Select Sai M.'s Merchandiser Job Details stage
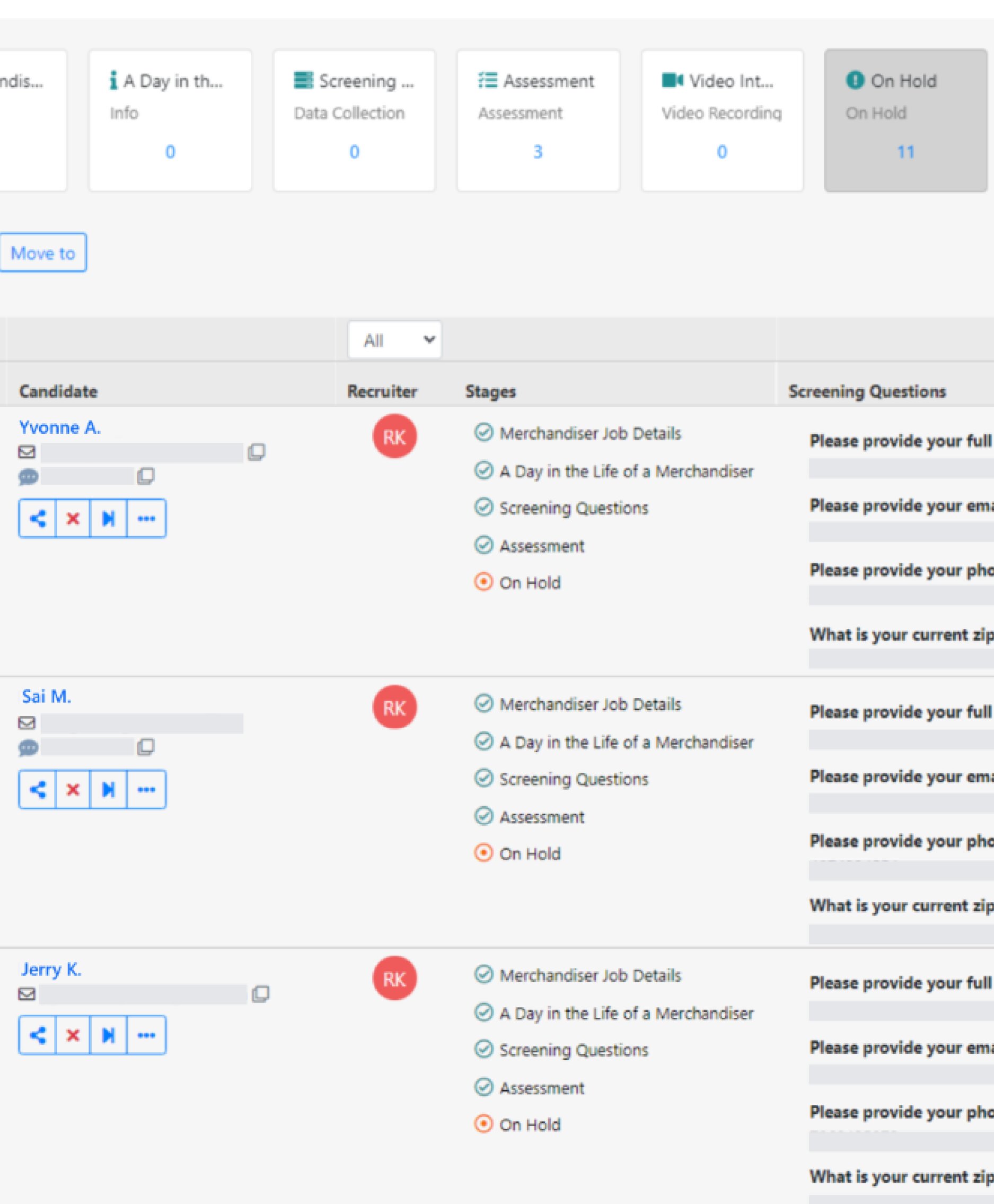This screenshot has height=1204, width=994. coord(578,704)
